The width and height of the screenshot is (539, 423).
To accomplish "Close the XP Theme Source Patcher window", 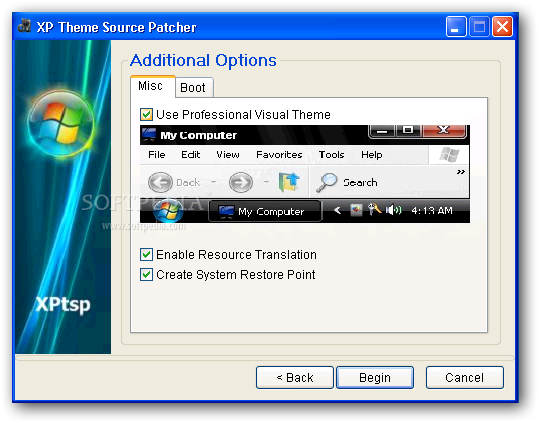I will [502, 26].
